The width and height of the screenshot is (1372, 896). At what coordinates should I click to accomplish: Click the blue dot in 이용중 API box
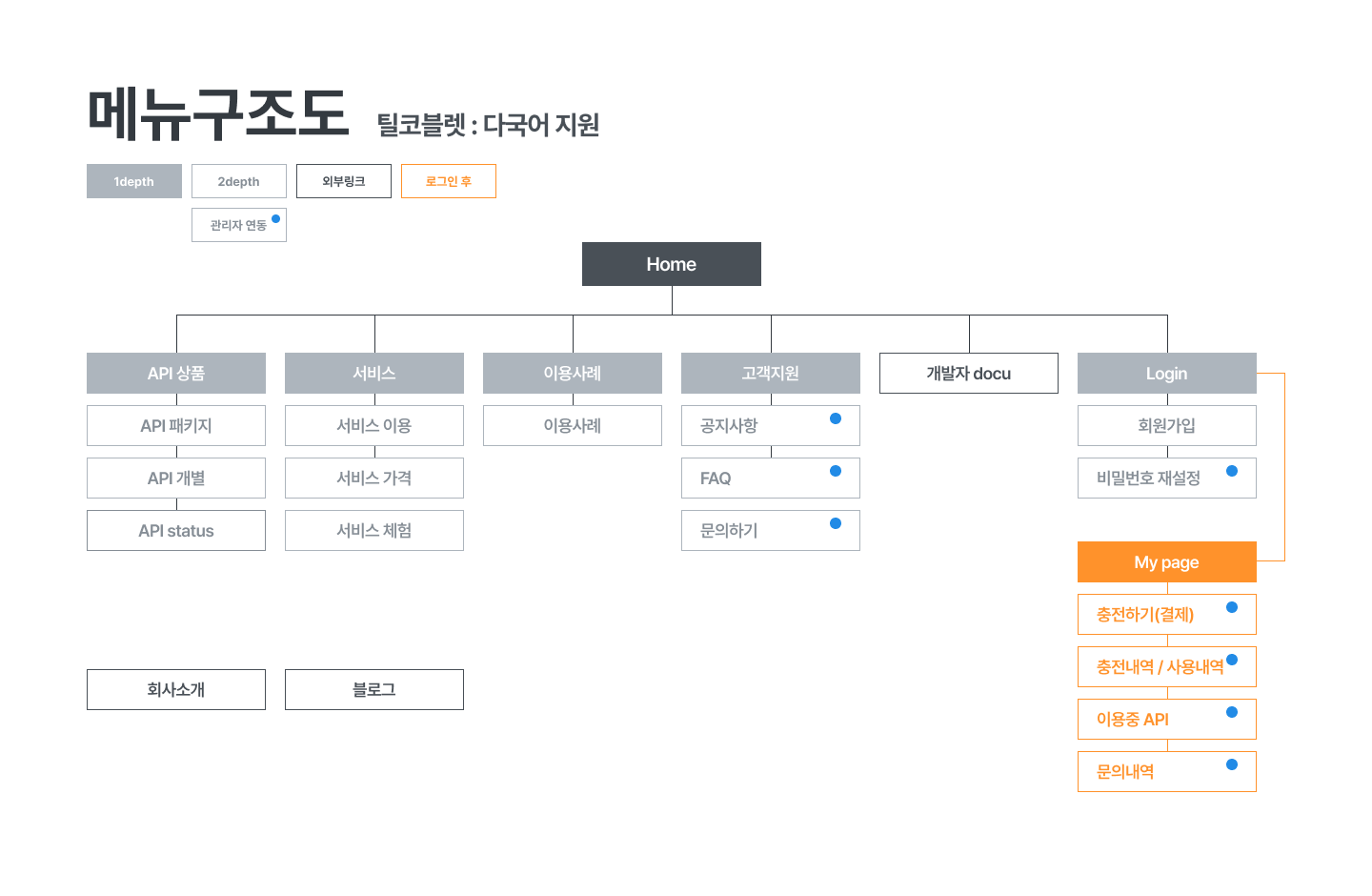point(1232,712)
